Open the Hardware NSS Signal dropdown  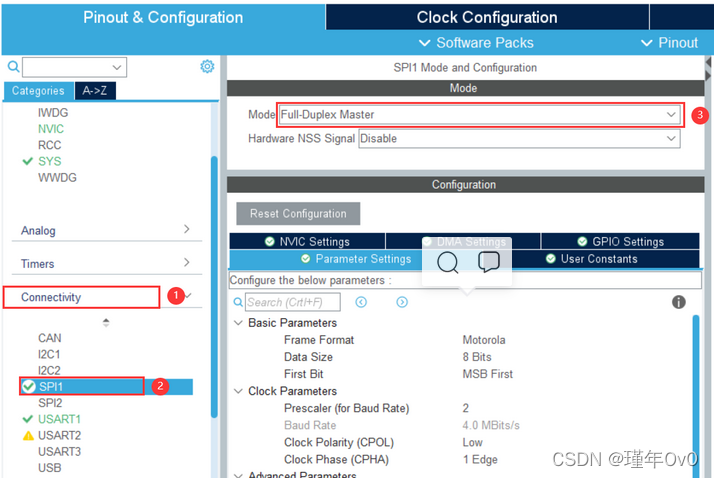click(519, 138)
